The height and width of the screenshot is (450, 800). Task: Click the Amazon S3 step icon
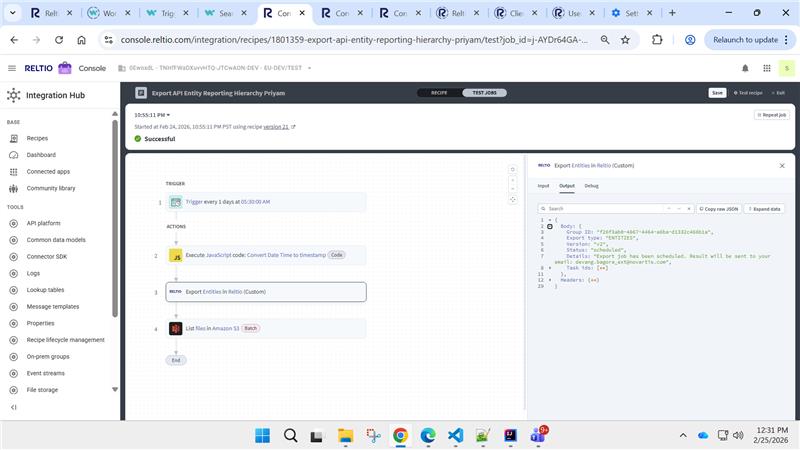(x=176, y=329)
